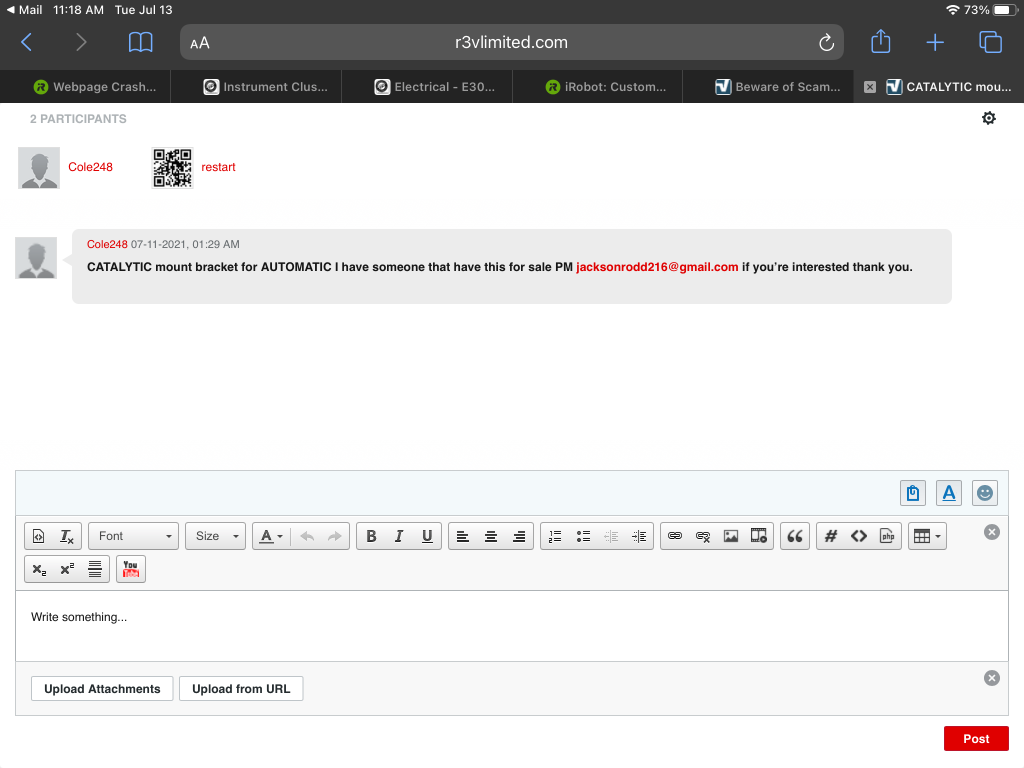
Task: Switch to the Beware of Scam tab
Action: [x=778, y=87]
